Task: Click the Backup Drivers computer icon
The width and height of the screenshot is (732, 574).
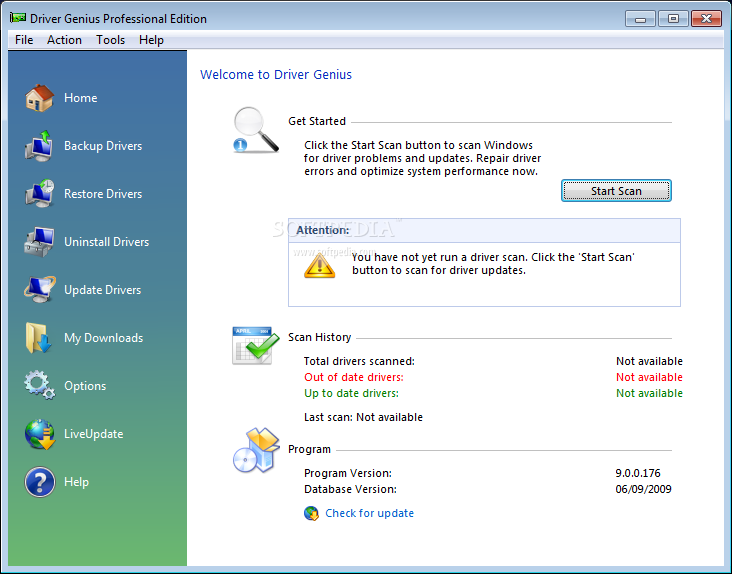Action: point(39,146)
